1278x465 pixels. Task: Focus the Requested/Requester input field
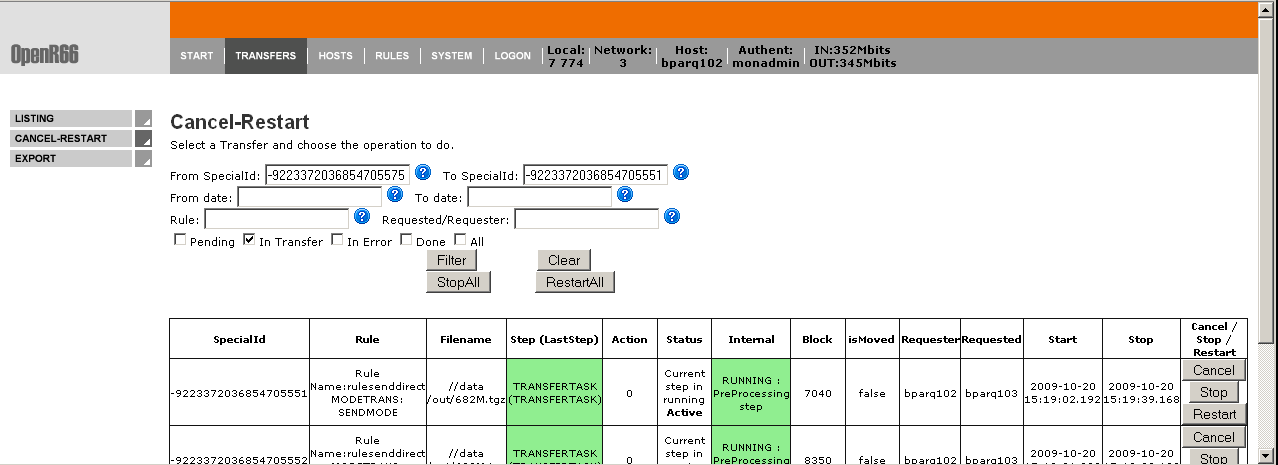point(587,218)
